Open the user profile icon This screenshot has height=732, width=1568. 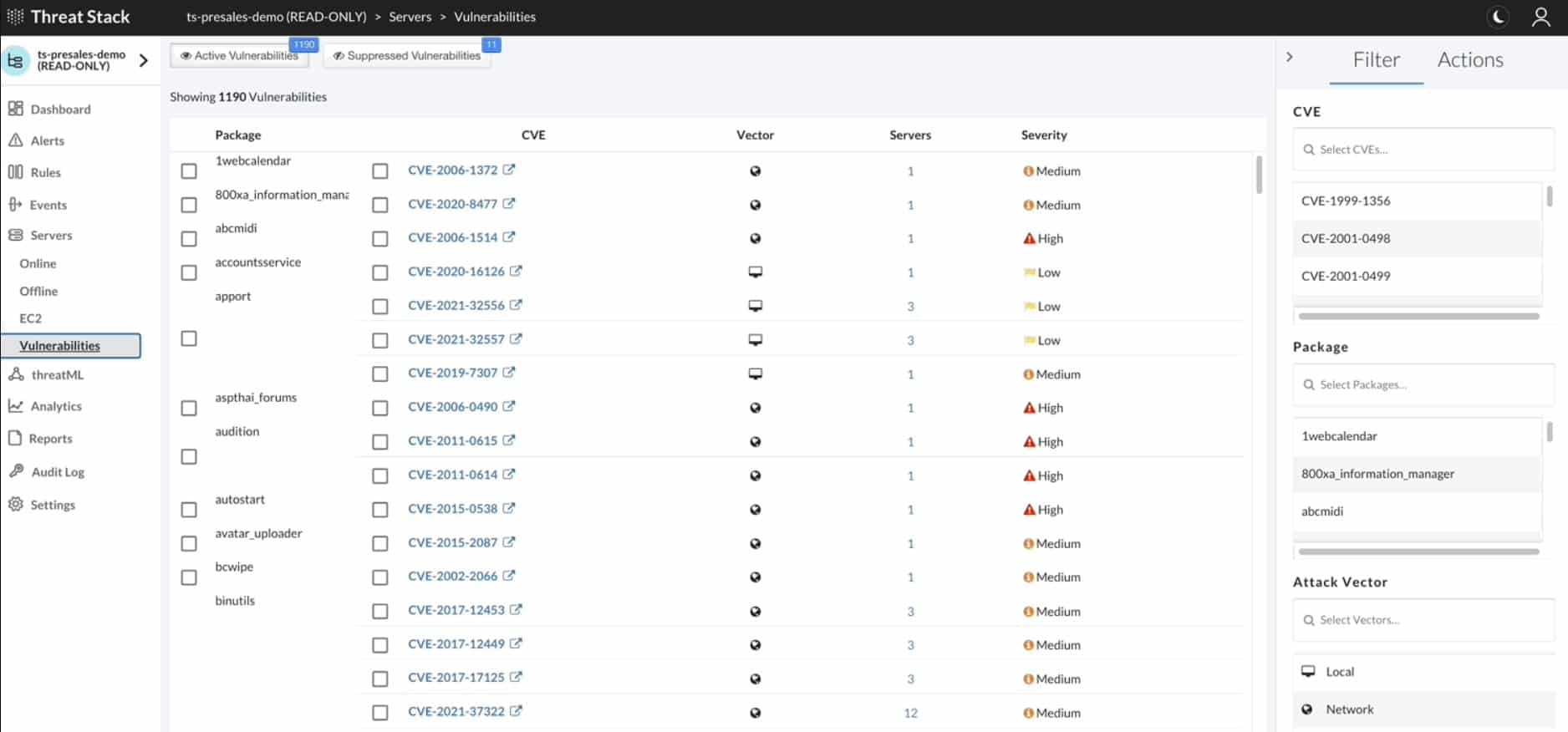coord(1541,17)
